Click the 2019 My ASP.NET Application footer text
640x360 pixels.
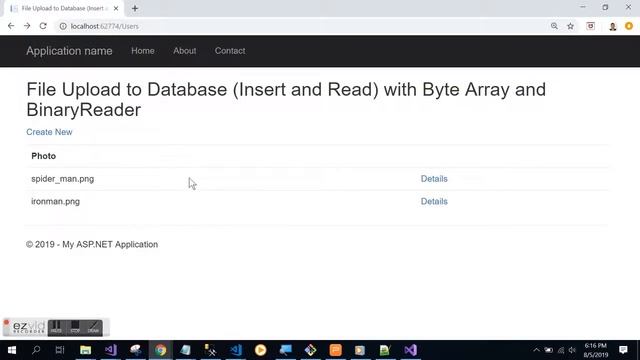pyautogui.click(x=92, y=244)
